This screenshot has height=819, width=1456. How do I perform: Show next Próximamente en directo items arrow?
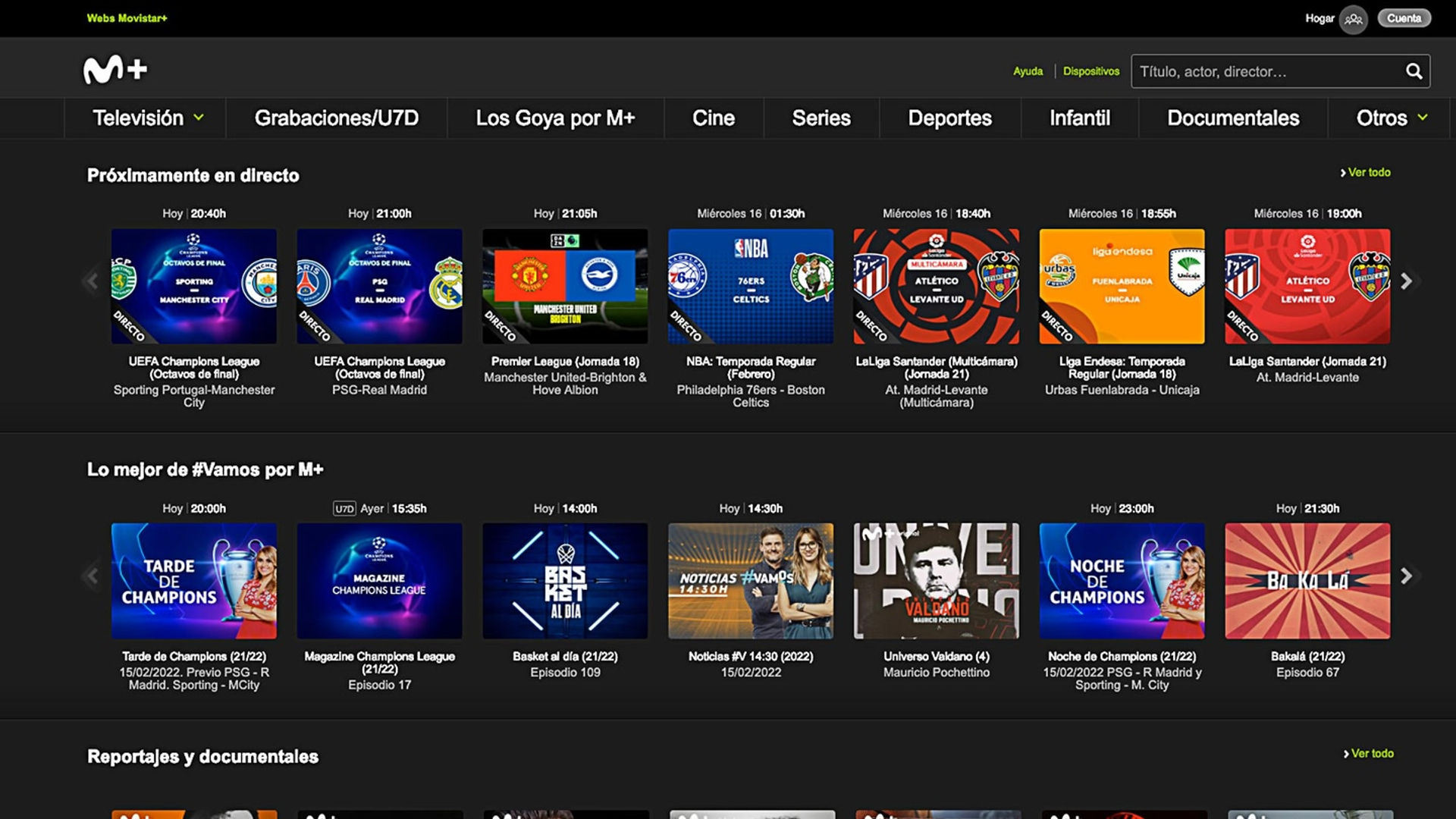tap(1407, 281)
